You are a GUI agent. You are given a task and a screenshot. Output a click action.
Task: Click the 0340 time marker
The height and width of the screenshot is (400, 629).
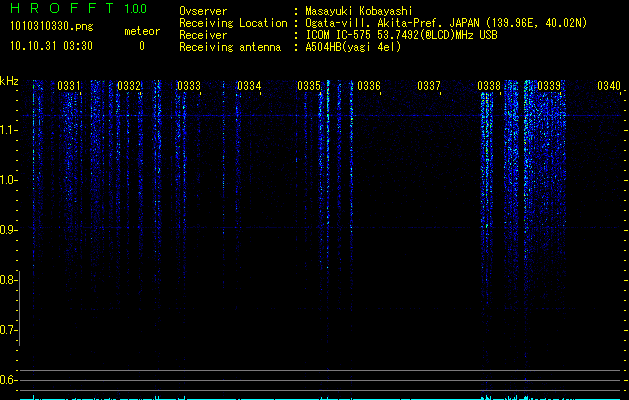[609, 86]
